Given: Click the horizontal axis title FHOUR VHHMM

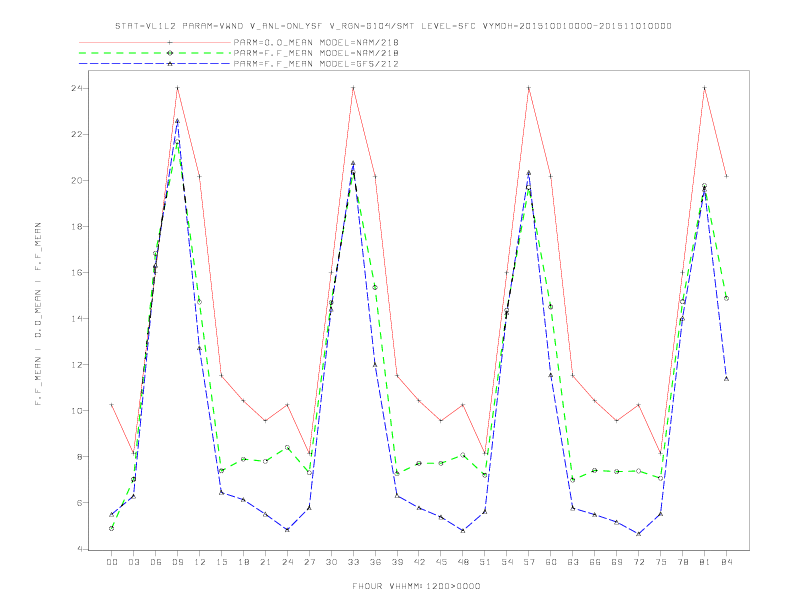Looking at the screenshot, I should (416, 586).
